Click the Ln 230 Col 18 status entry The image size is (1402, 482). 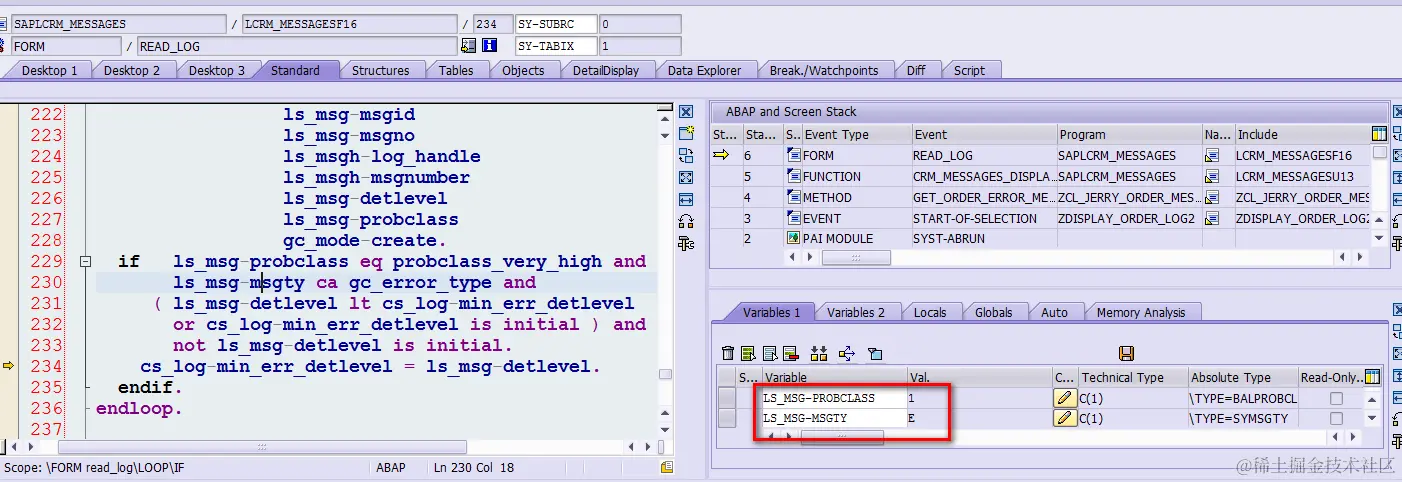[x=473, y=467]
